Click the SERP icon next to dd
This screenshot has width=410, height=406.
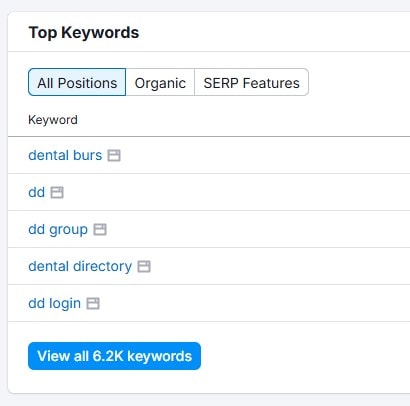[x=57, y=192]
